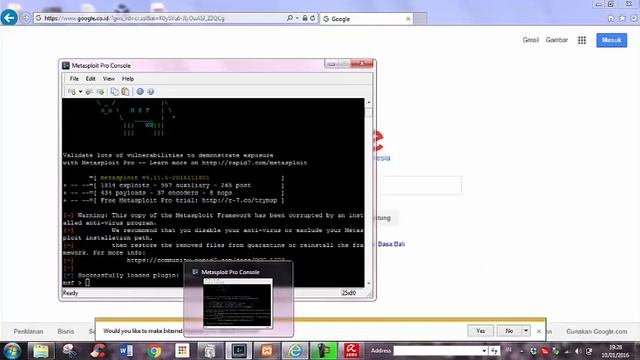
Task: Launch Google Chrome from taskbar
Action: tap(154, 351)
